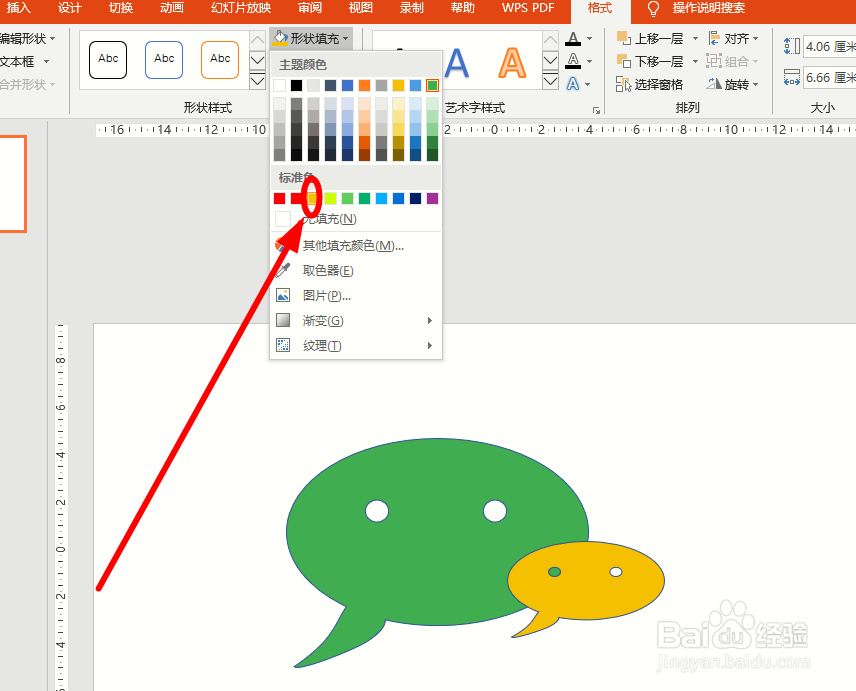Screen dimensions: 856x691
Task: Open the 幻灯片放映 Slide Show tab
Action: pos(241,8)
